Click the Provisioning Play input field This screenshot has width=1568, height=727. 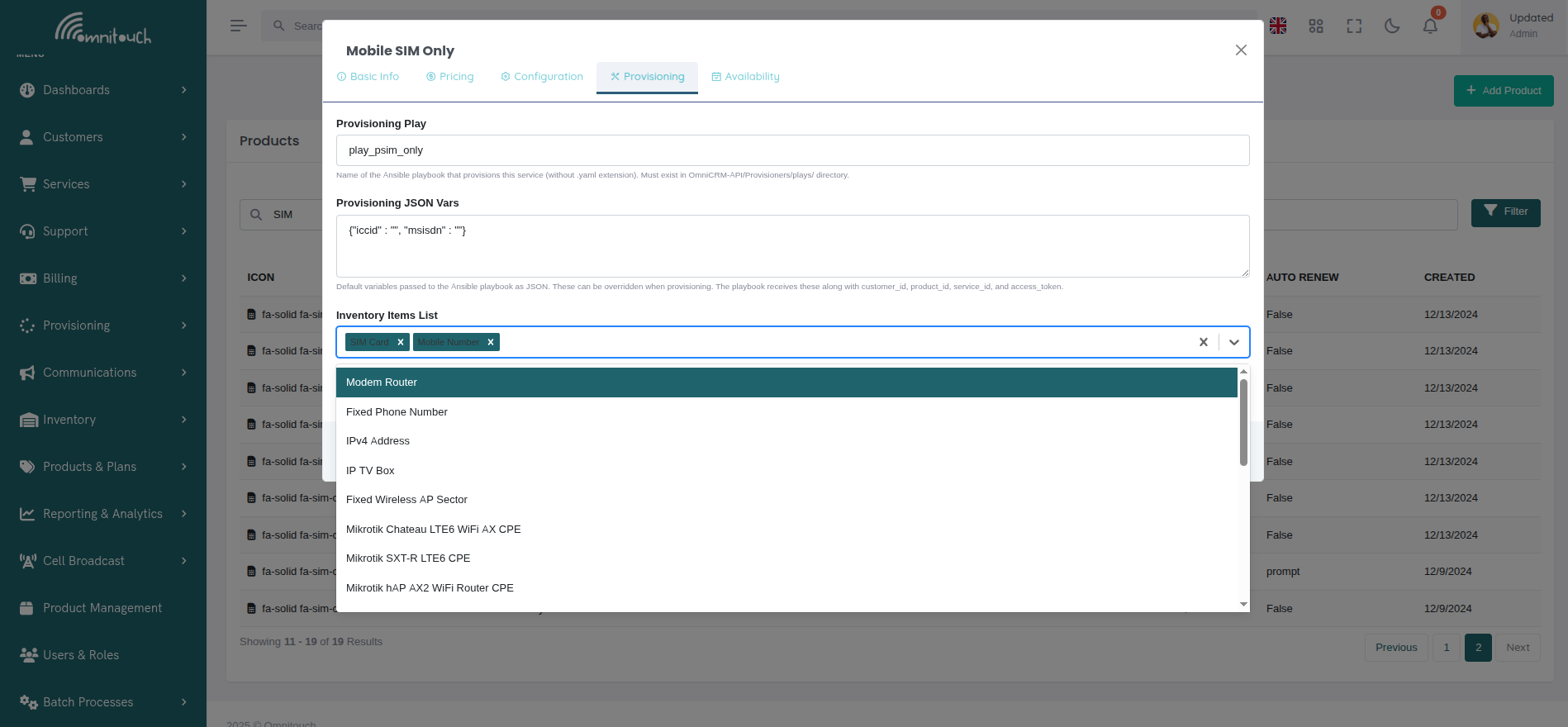pos(792,150)
